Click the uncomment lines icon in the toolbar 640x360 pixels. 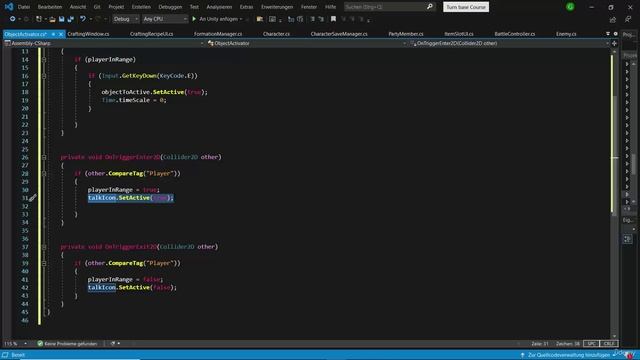pos(321,19)
